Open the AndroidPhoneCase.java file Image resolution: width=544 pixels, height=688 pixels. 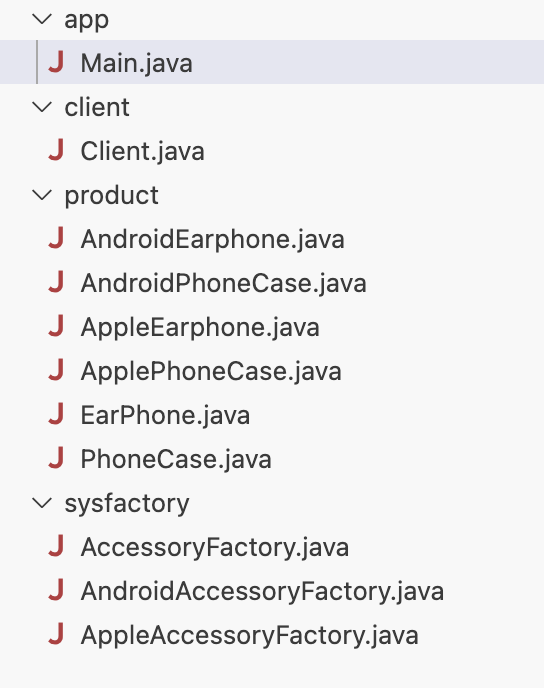(224, 283)
